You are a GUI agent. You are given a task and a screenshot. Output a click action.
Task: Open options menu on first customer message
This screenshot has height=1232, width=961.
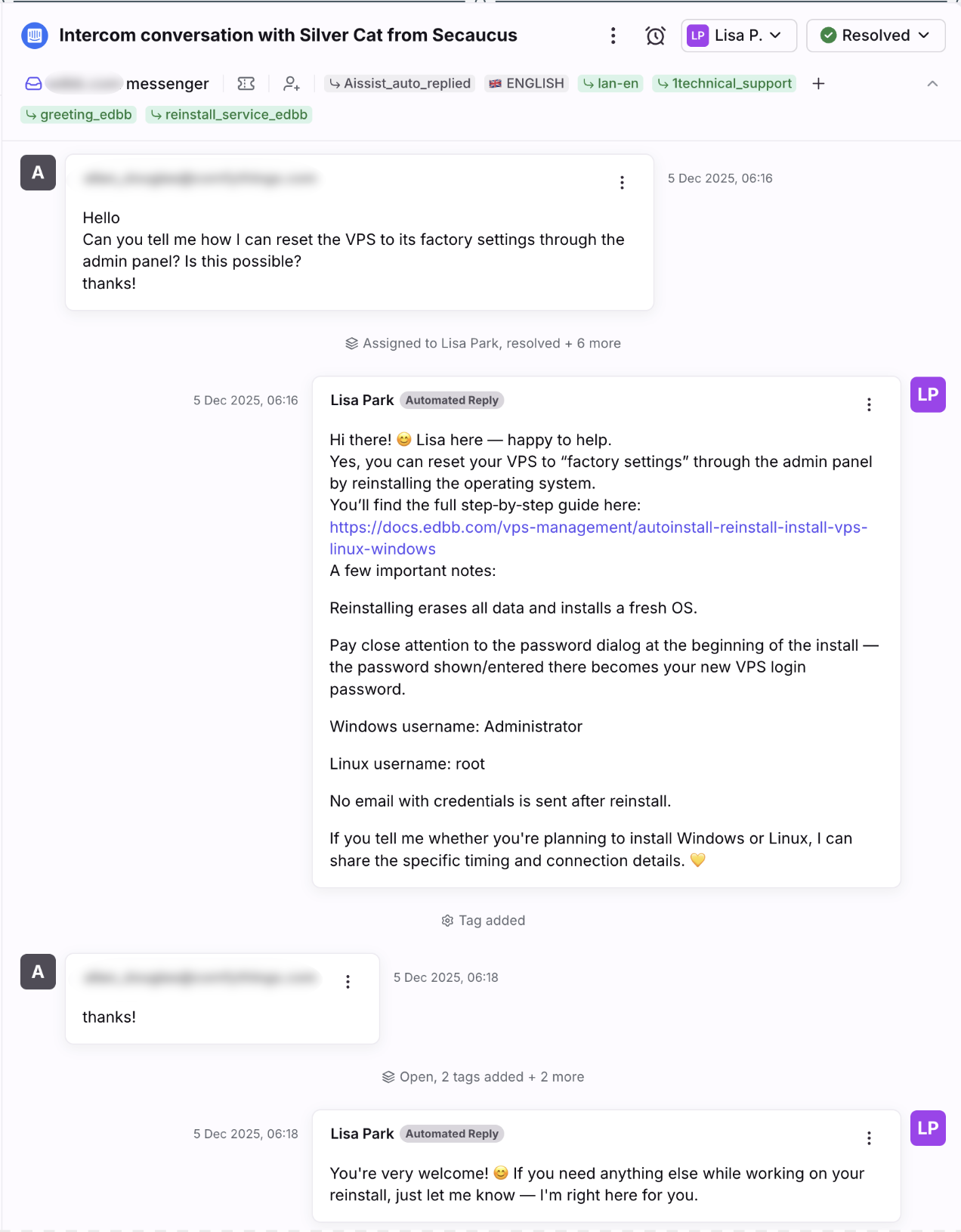(622, 183)
